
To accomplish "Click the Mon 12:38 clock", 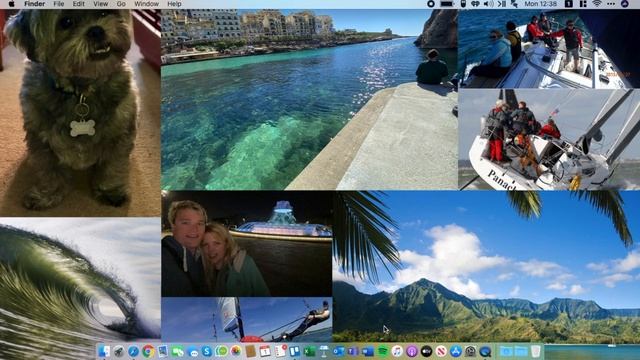I will [540, 4].
